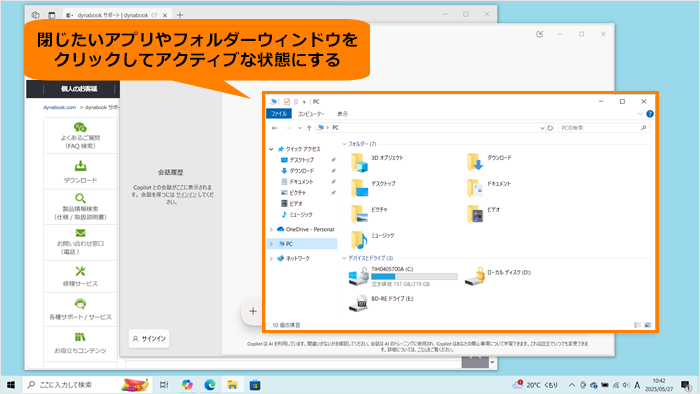Open the address bar history dropdown

pyautogui.click(x=542, y=128)
